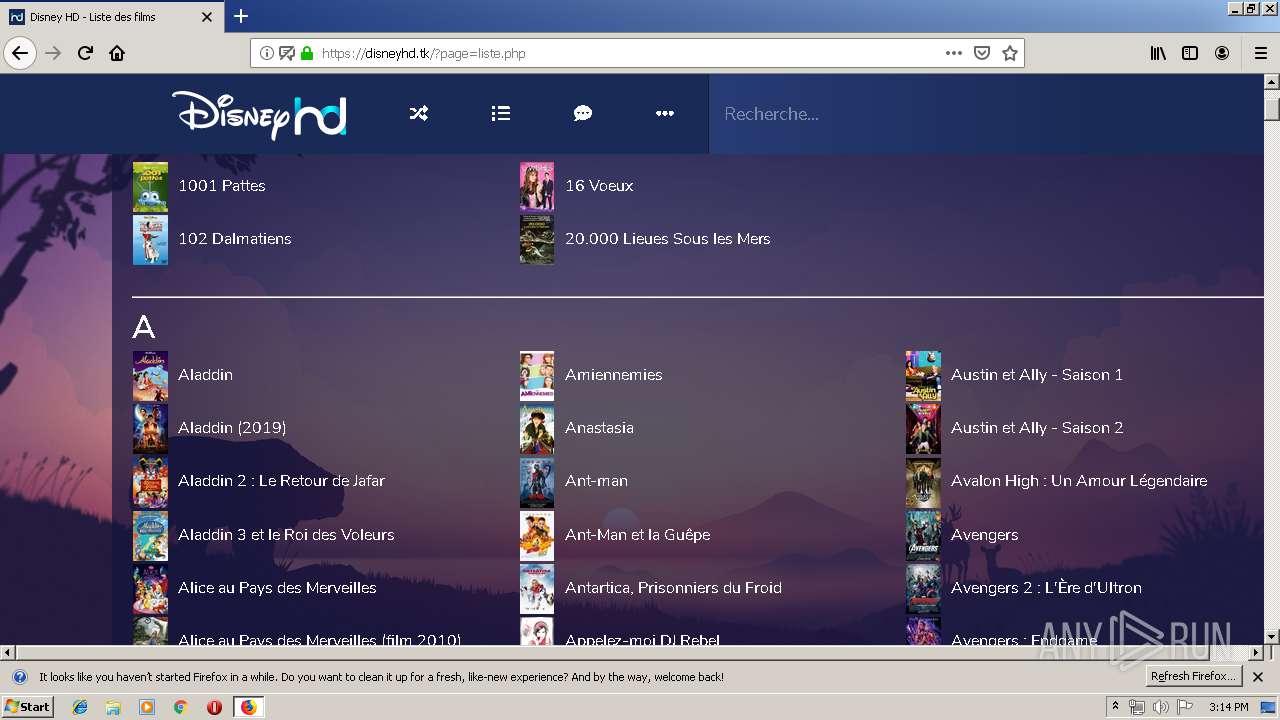Open the film list icon
This screenshot has height=720, width=1280.
coord(501,114)
